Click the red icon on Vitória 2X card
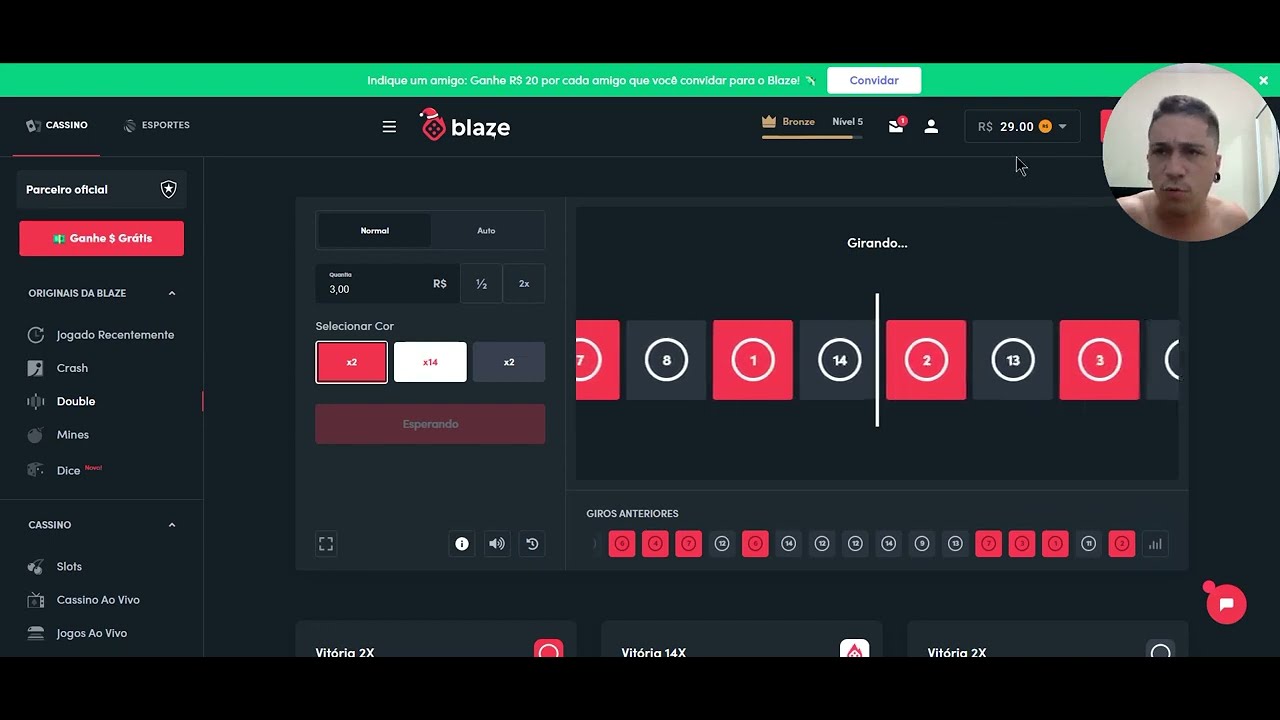This screenshot has width=1280, height=720. coord(548,649)
